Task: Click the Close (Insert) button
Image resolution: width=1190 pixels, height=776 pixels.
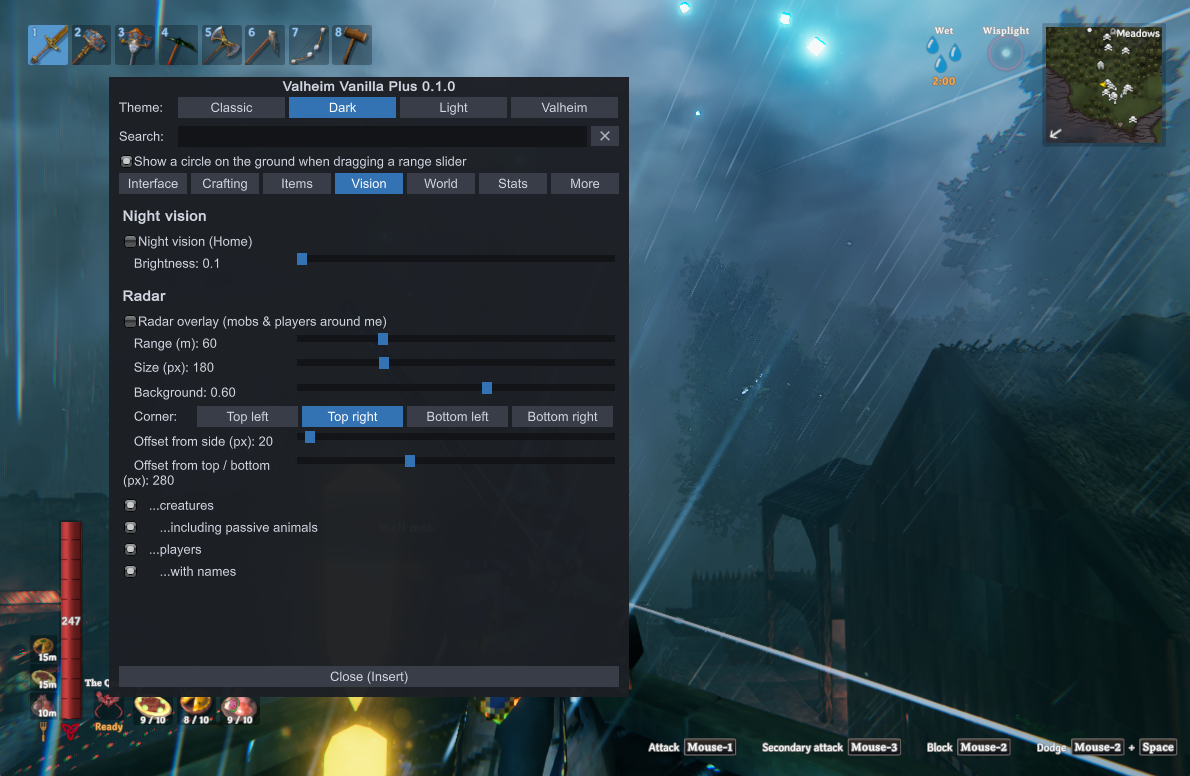Action: (x=369, y=677)
